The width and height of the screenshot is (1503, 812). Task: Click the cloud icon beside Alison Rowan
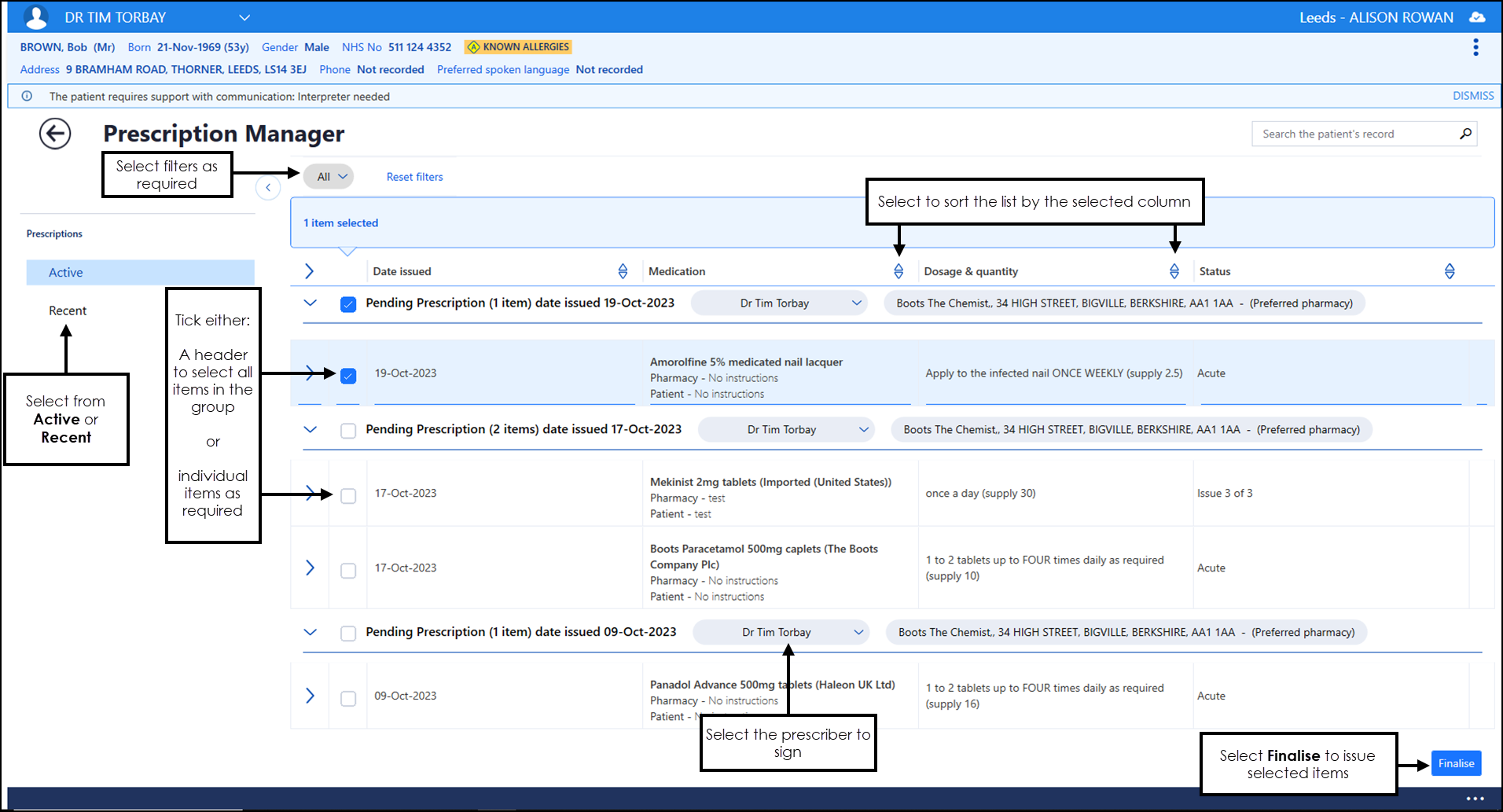1477,17
